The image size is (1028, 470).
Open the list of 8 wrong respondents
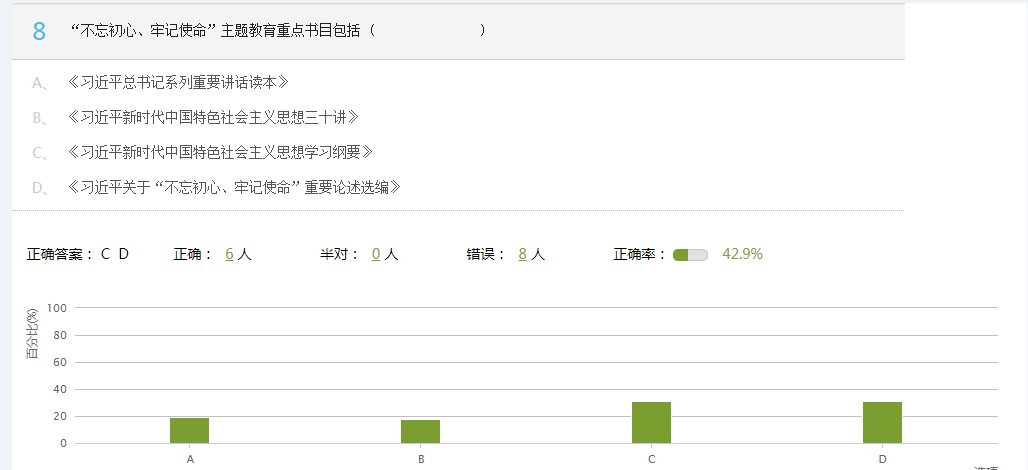(x=522, y=254)
